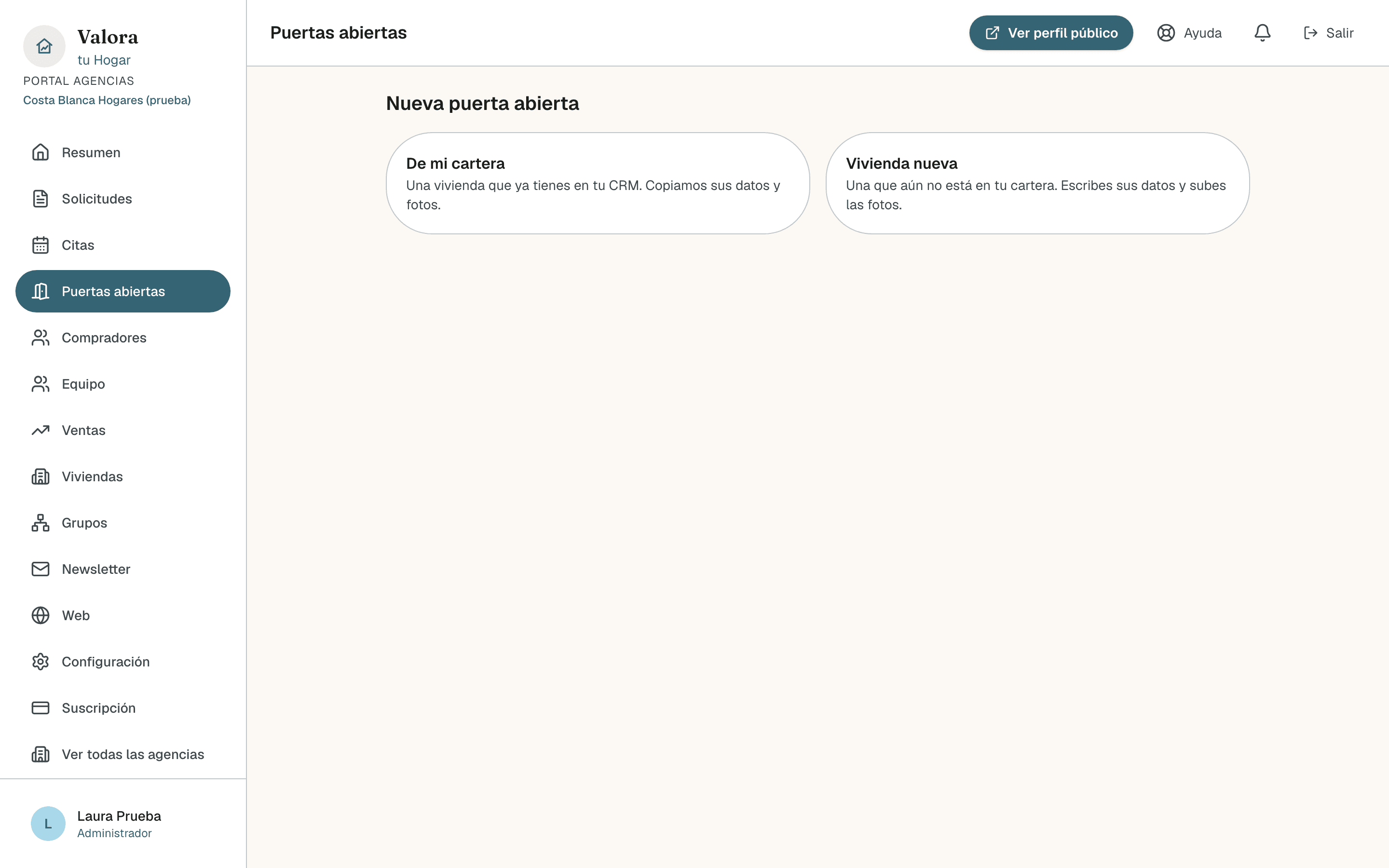This screenshot has width=1389, height=868.
Task: Select Newsletter from the sidebar
Action: click(x=123, y=569)
